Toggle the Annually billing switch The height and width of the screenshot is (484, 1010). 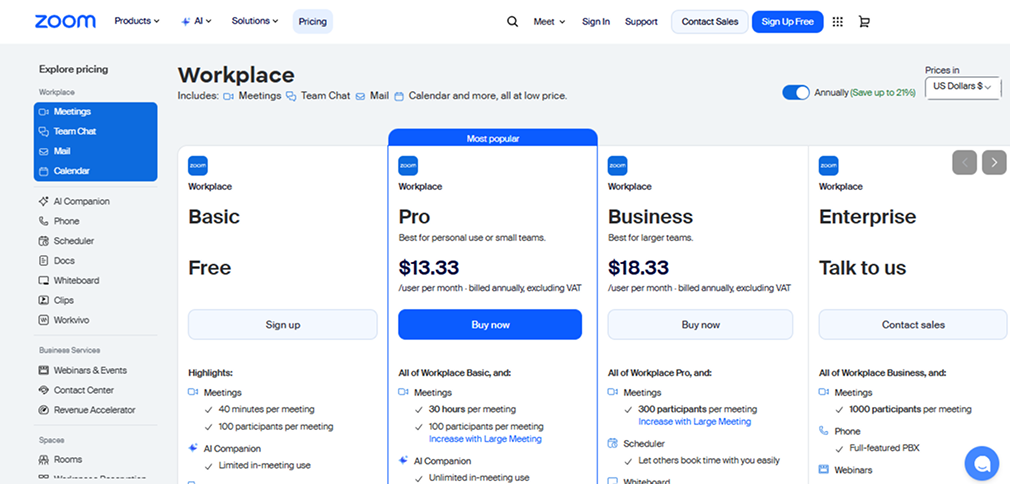796,92
